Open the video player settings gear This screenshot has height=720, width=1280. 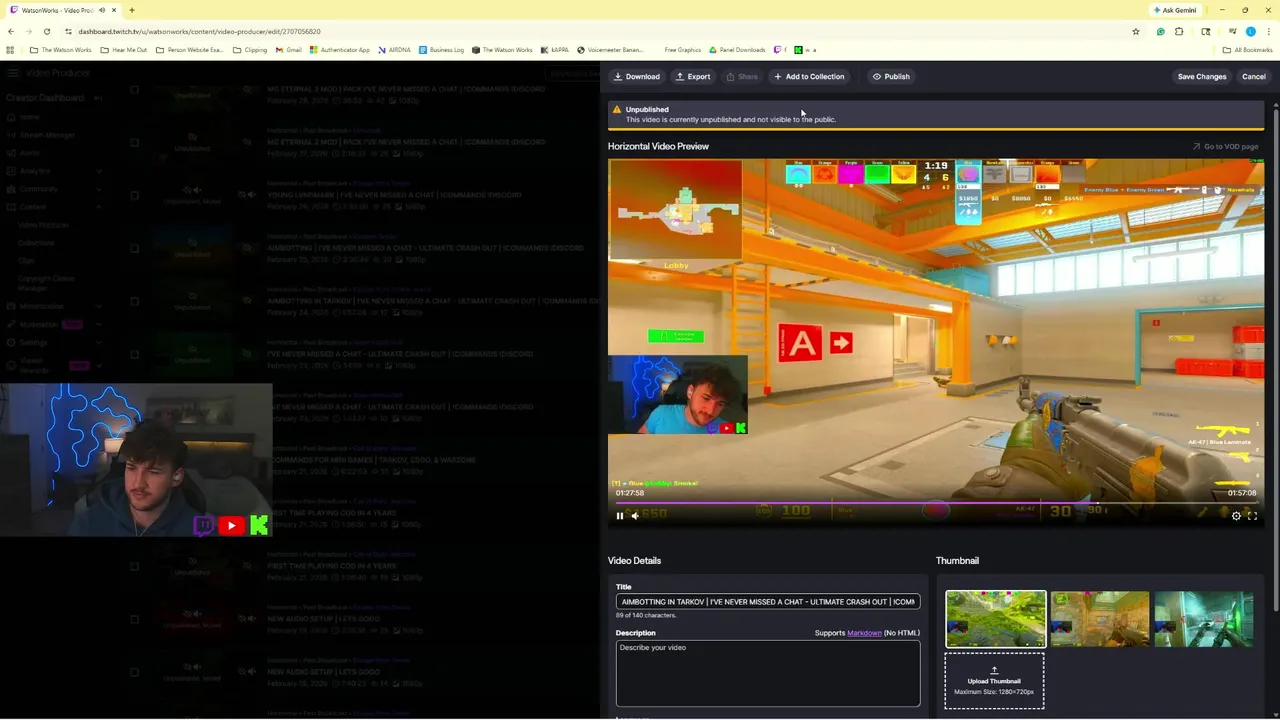(1236, 516)
